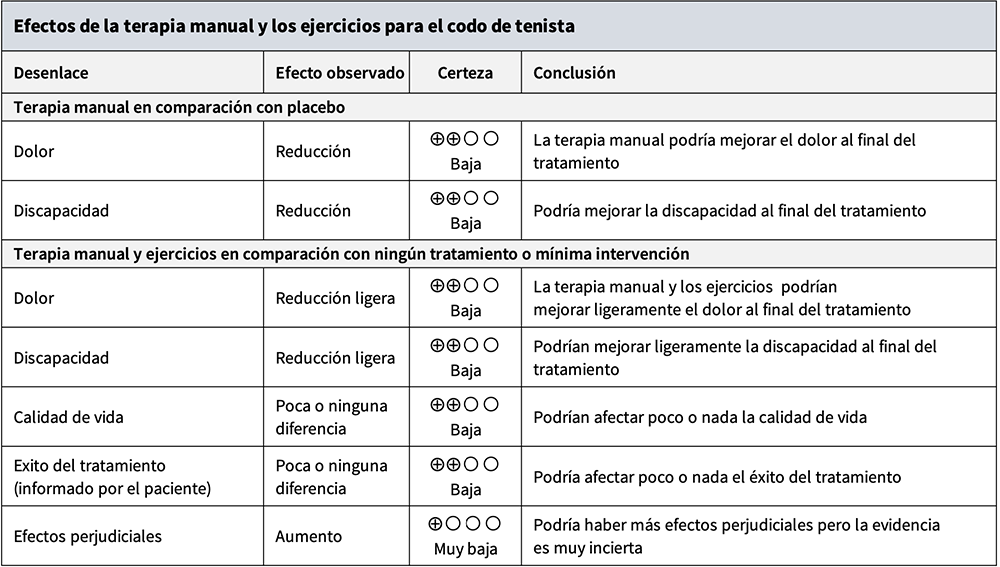Click the "Exito del tratamiento" outcome label
Image resolution: width=1000 pixels, height=567 pixels.
pos(89,466)
